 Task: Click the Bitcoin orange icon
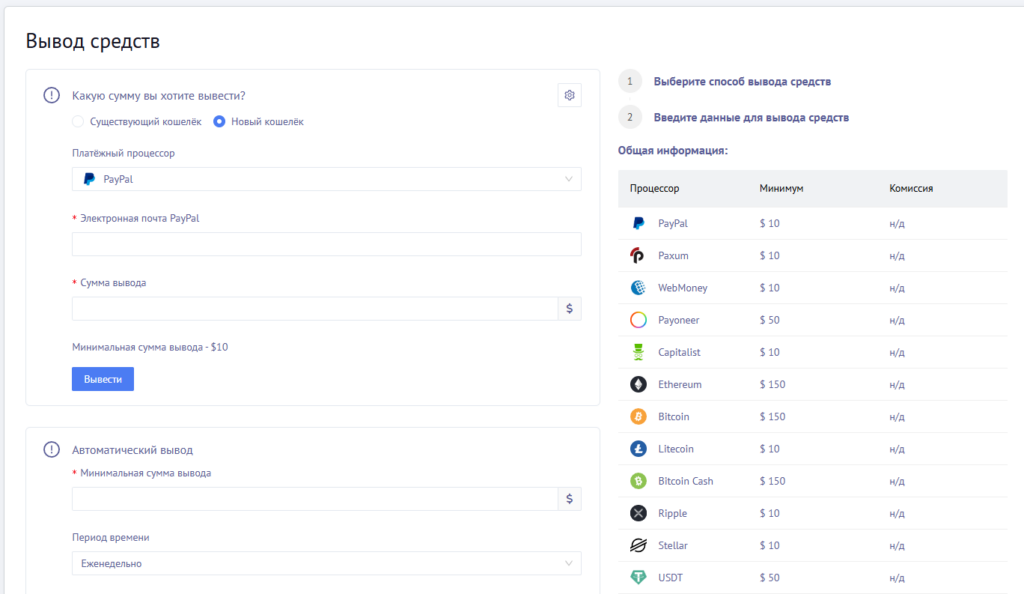pyautogui.click(x=638, y=417)
